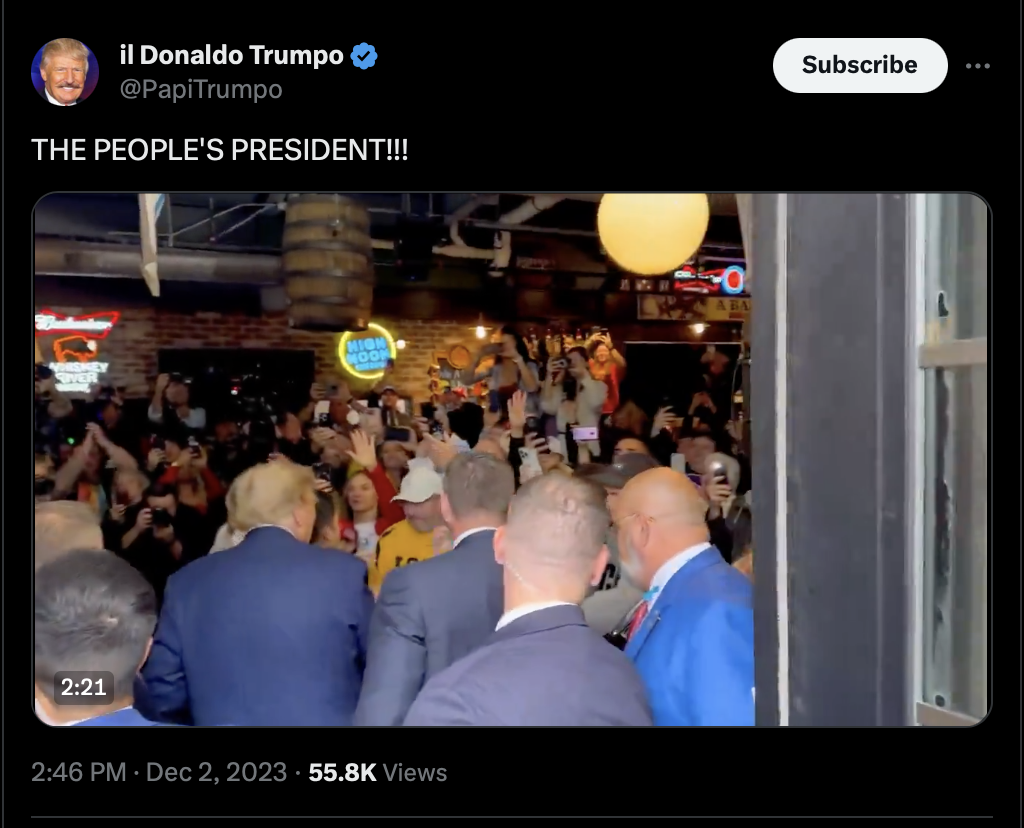Screen dimensions: 1024x828
Task: Open the three-dot more options menu
Action: pos(978,66)
